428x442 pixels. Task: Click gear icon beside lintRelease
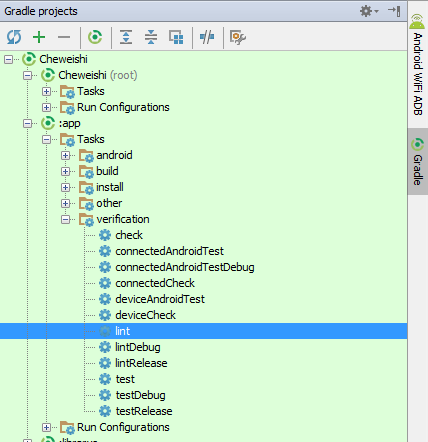pyautogui.click(x=105, y=363)
